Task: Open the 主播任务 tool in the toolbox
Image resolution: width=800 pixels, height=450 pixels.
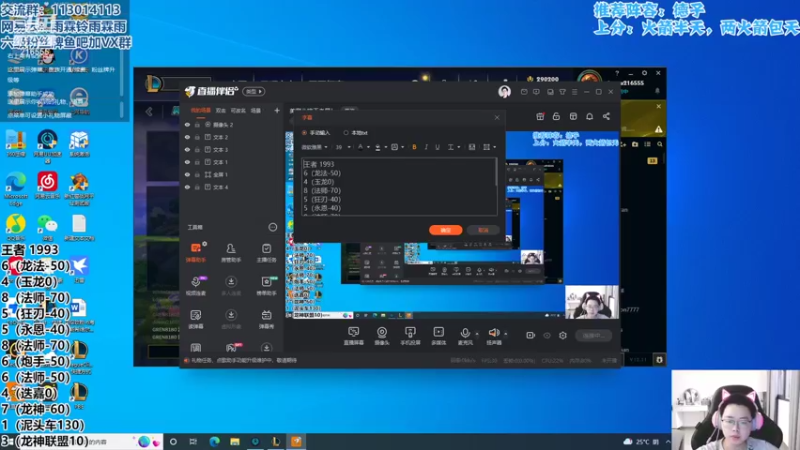Action: point(266,253)
